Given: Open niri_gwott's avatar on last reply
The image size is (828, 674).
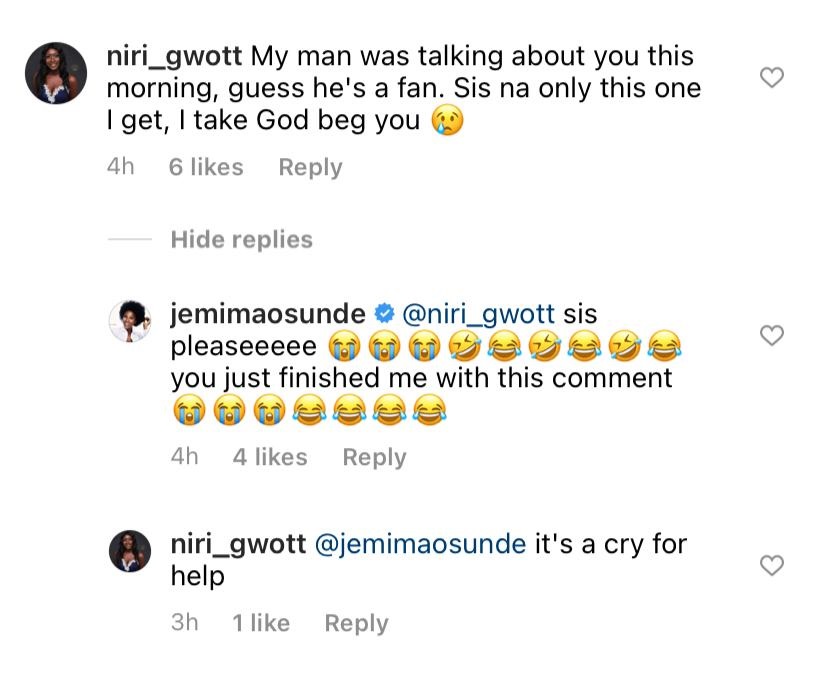Looking at the screenshot, I should pos(129,551).
